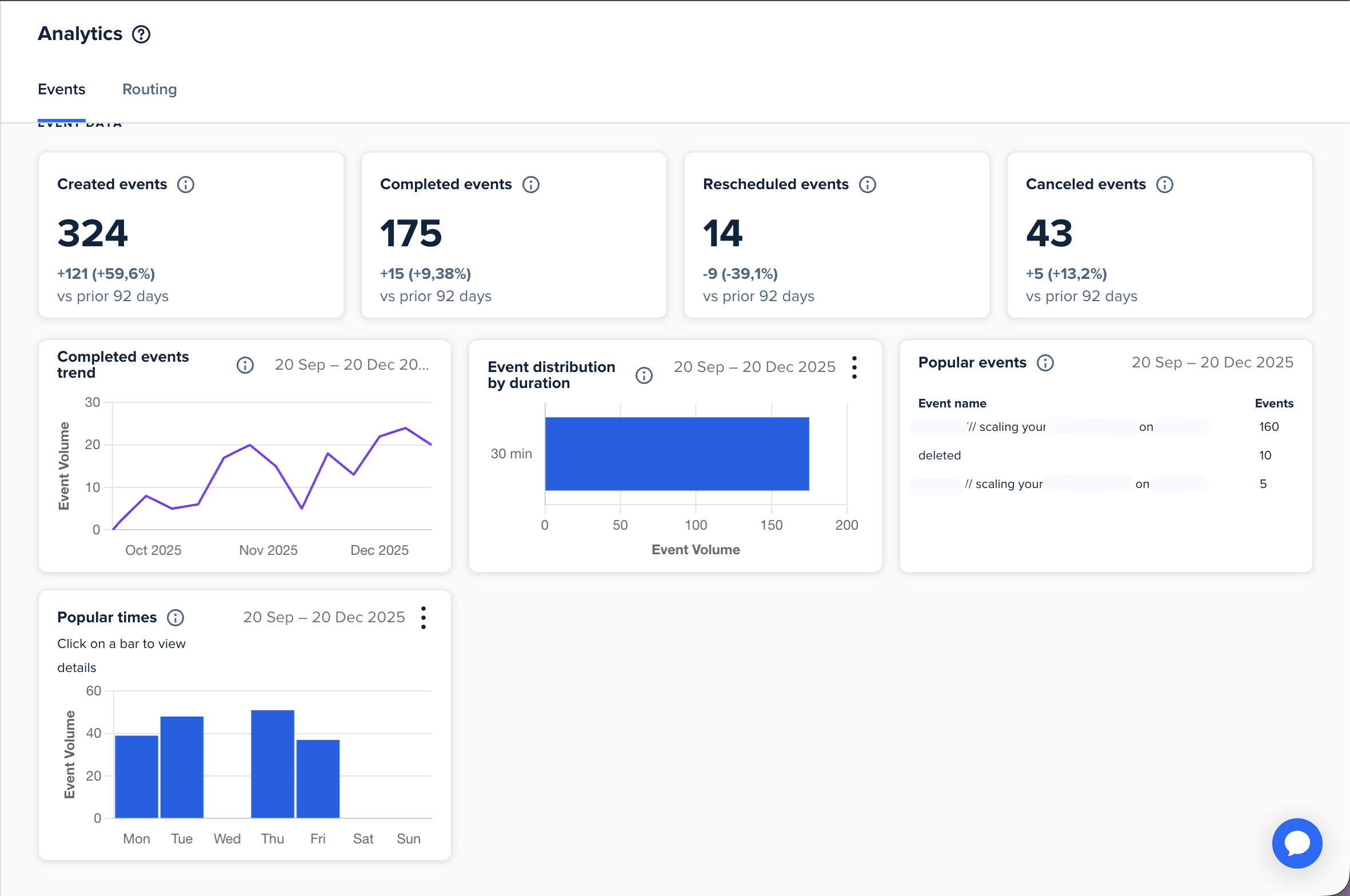Viewport: 1350px width, 896px height.
Task: Click the Thursday bar in Popular times
Action: coord(273,764)
